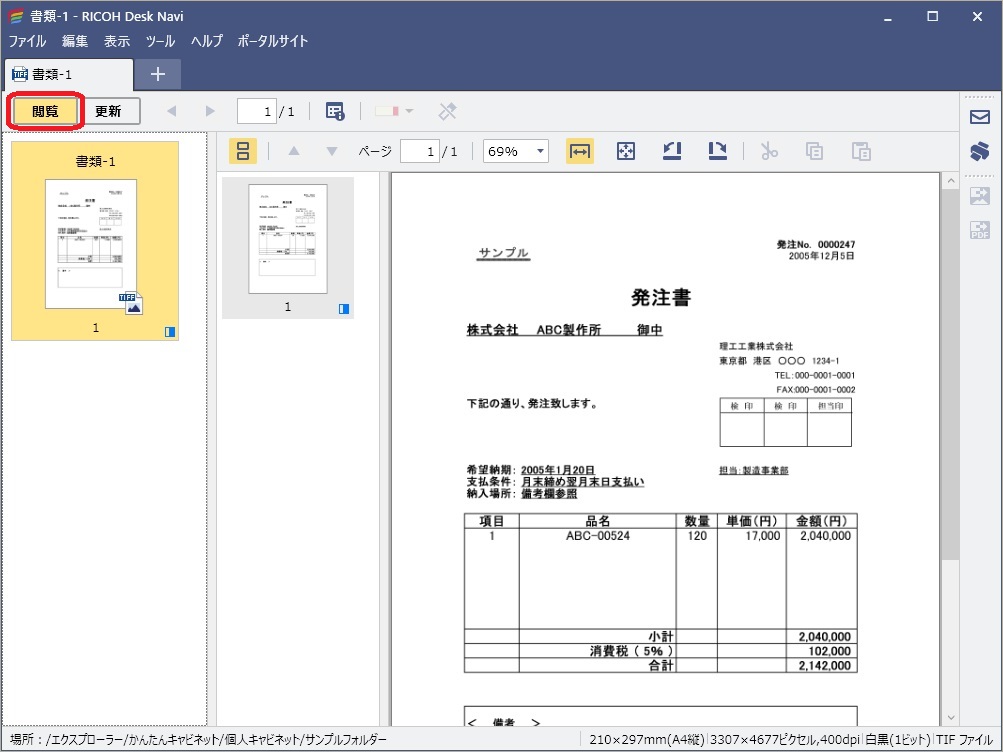1003x752 pixels.
Task: Select the highlight color swatch
Action: coord(387,111)
